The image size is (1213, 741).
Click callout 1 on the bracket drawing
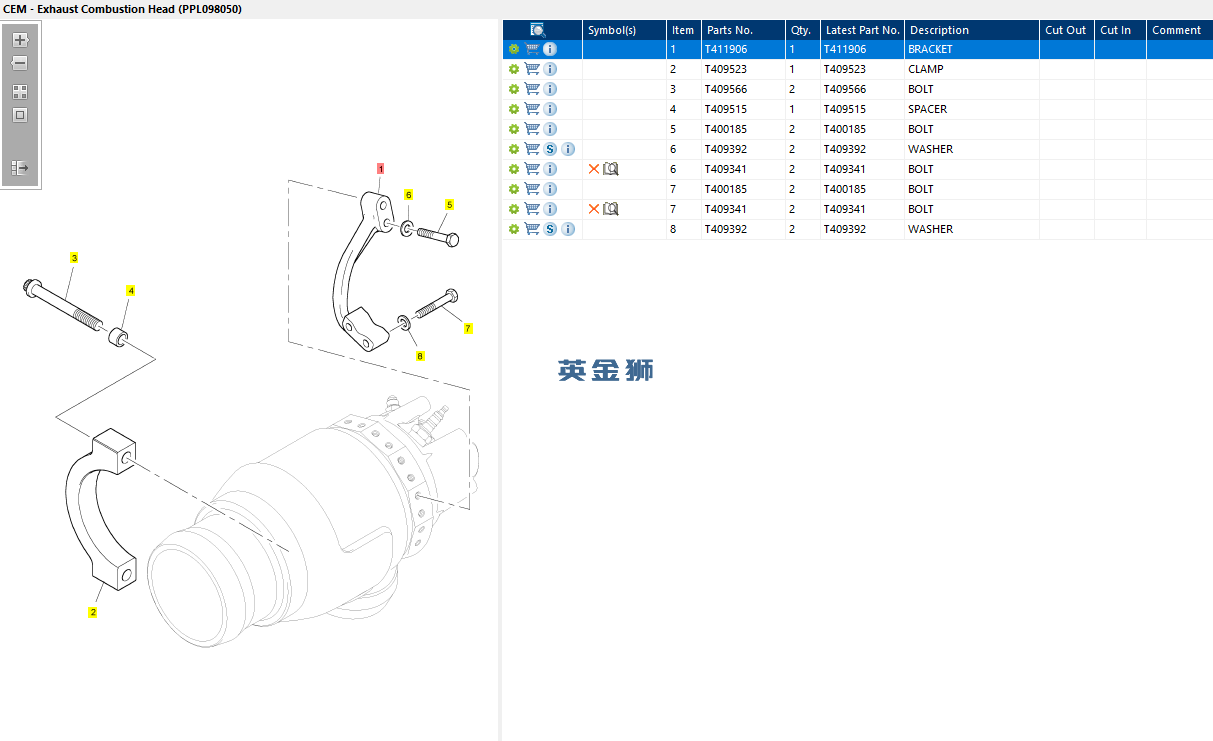[x=380, y=169]
